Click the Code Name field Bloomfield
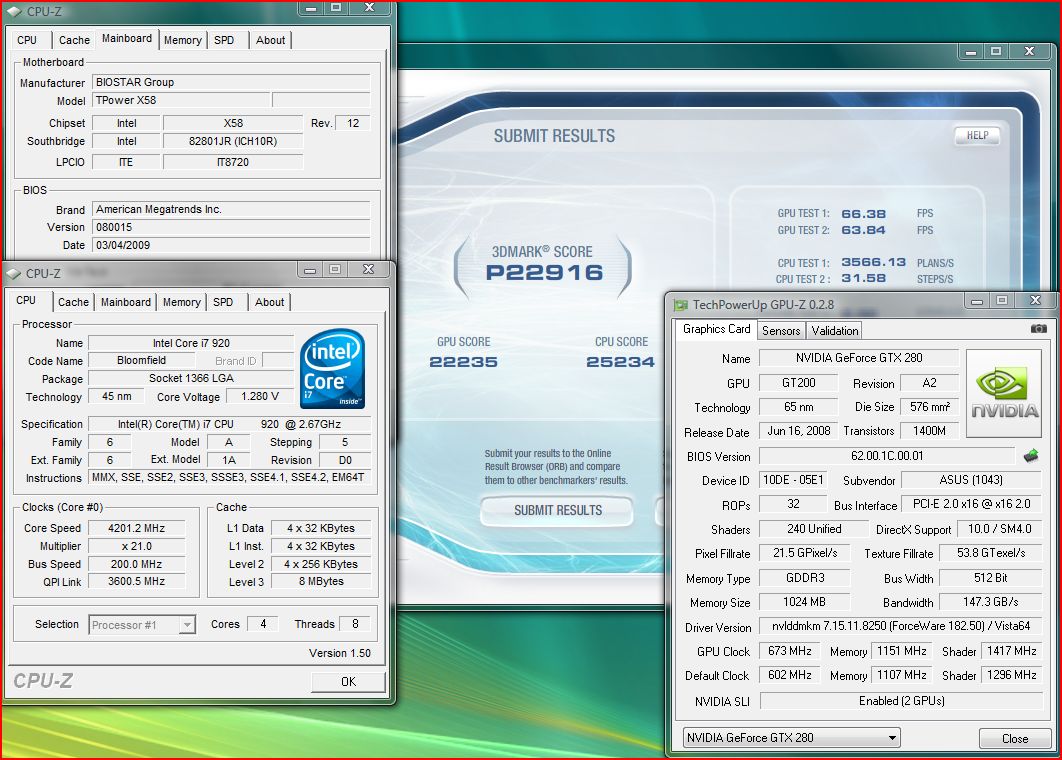 141,360
